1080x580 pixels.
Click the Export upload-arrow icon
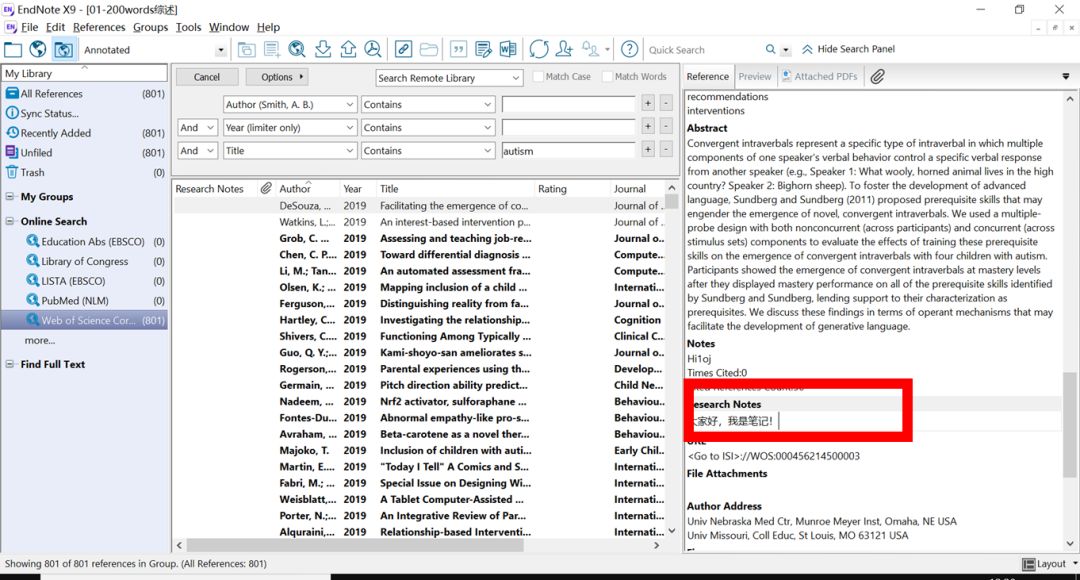348,50
